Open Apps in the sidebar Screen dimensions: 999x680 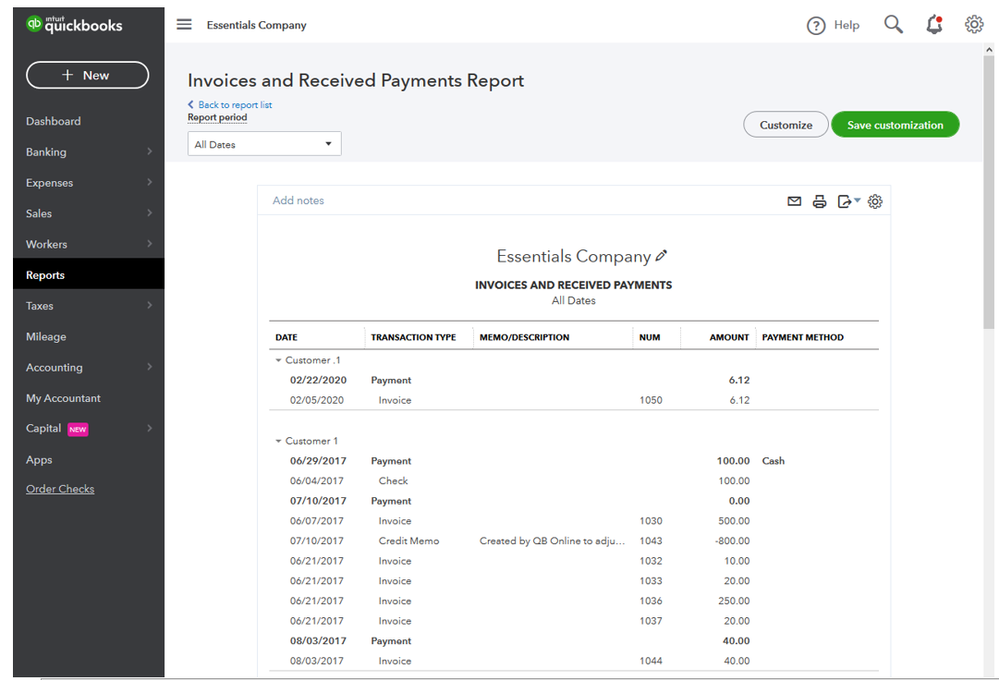39,459
